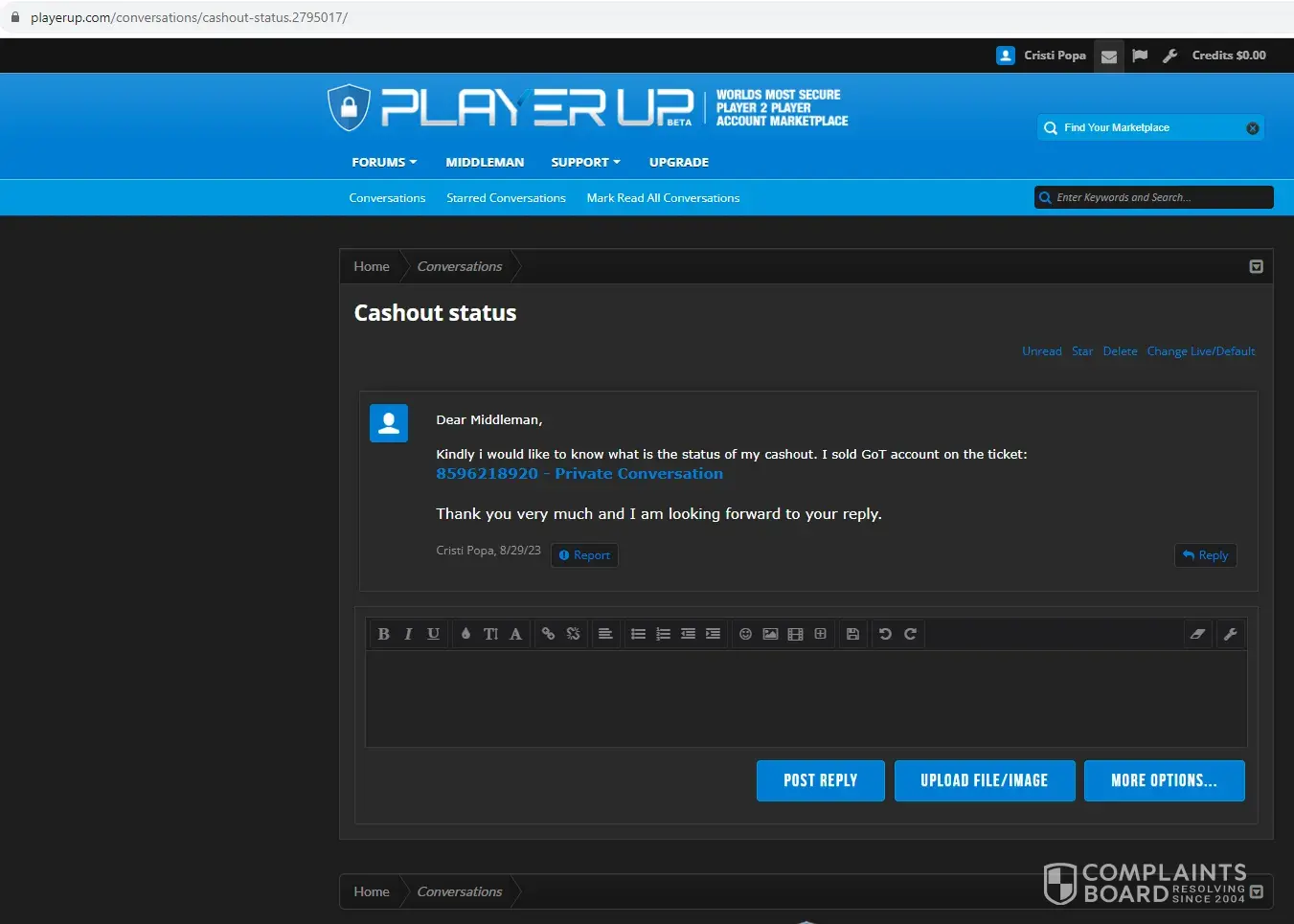
Task: Toggle bold formatting in the reply editor
Action: [x=383, y=634]
